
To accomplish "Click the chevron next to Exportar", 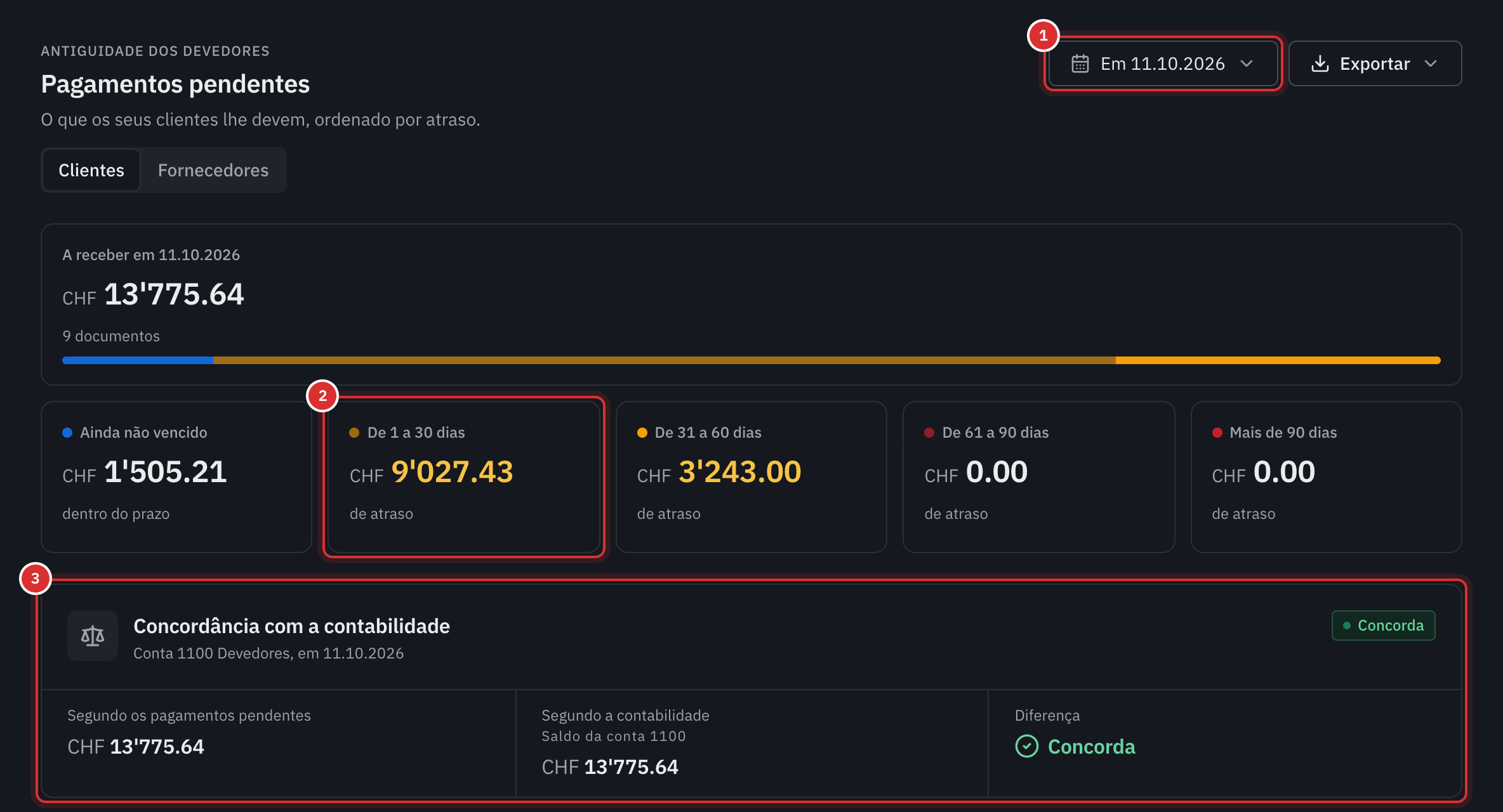I will pyautogui.click(x=1431, y=63).
